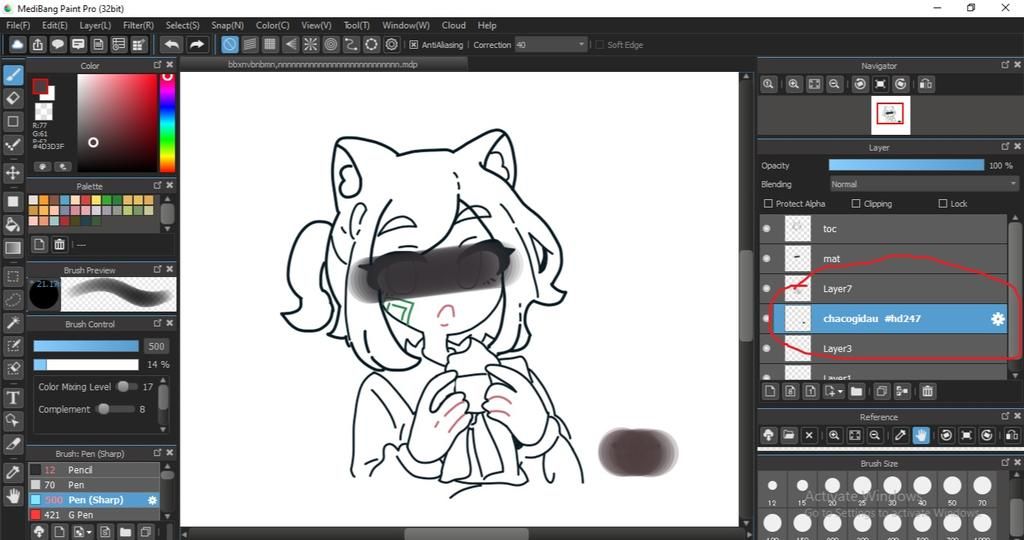Viewport: 1024px width, 540px height.
Task: Open the Blending mode dropdown
Action: pyautogui.click(x=923, y=184)
